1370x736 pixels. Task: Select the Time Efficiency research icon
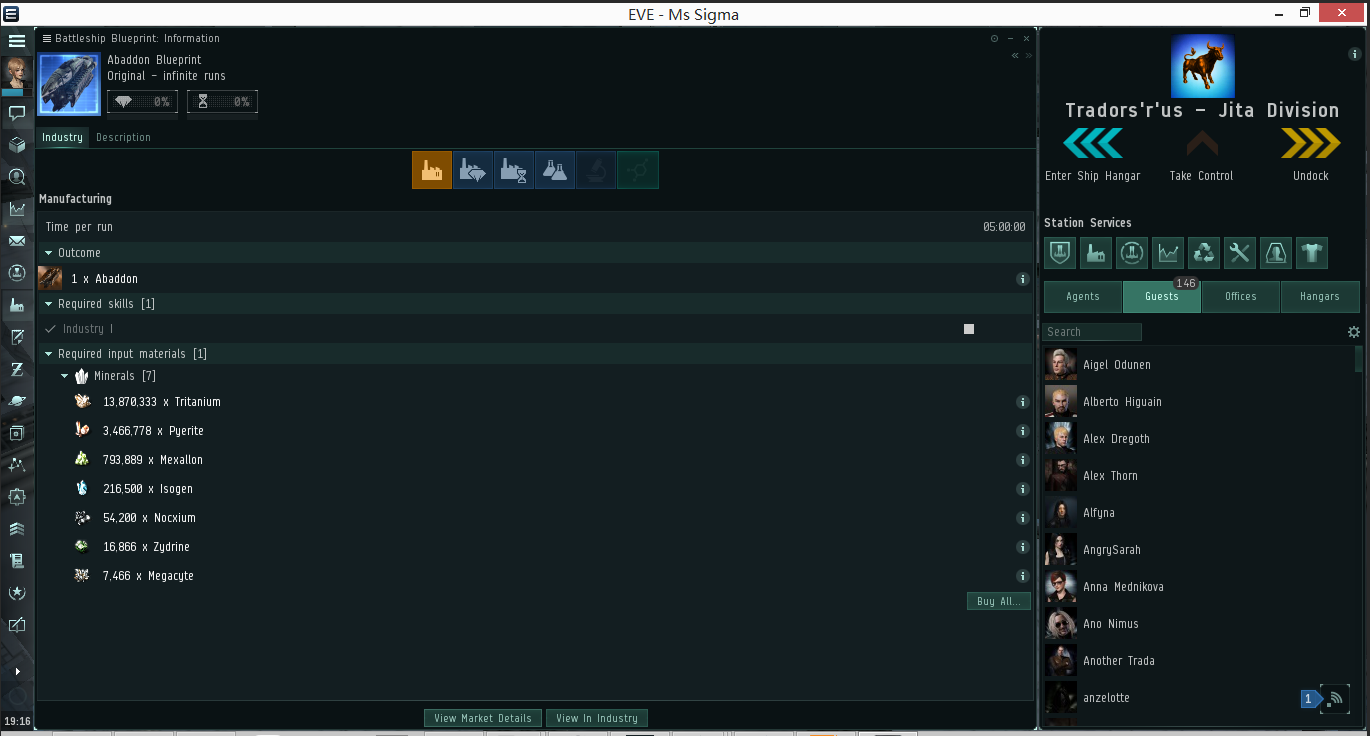514,170
